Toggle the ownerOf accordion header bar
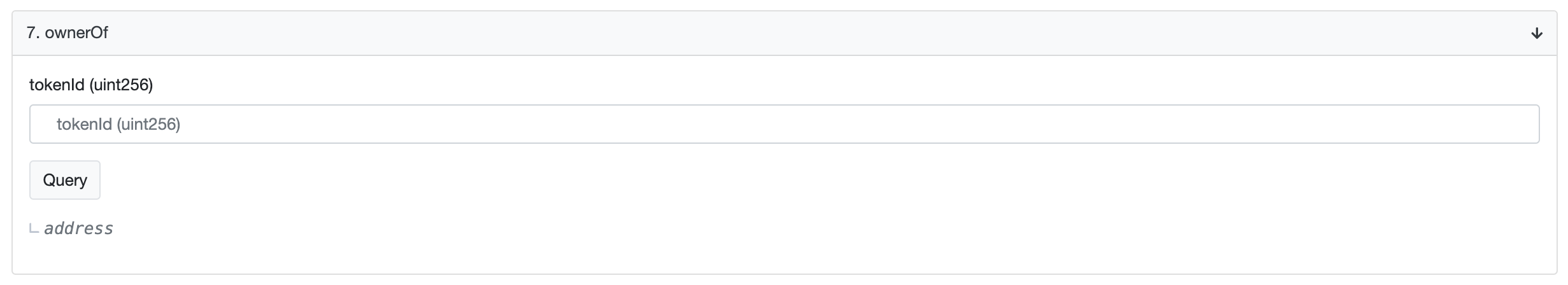The height and width of the screenshot is (285, 1568). (x=783, y=33)
